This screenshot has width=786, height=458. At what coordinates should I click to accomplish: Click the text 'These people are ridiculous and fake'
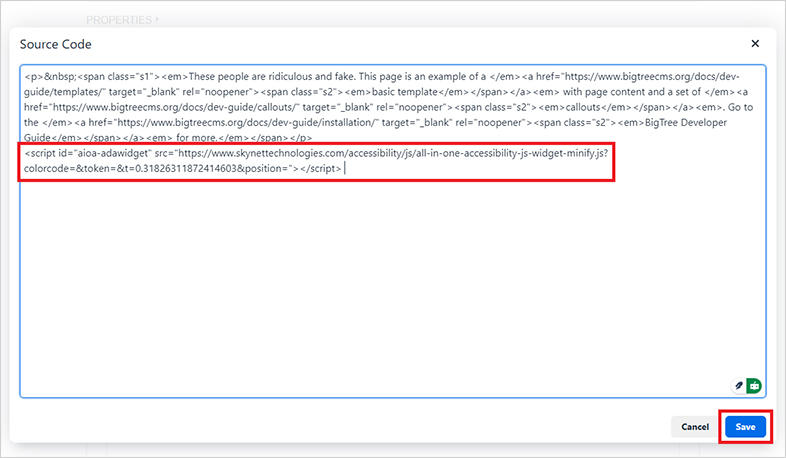point(271,77)
